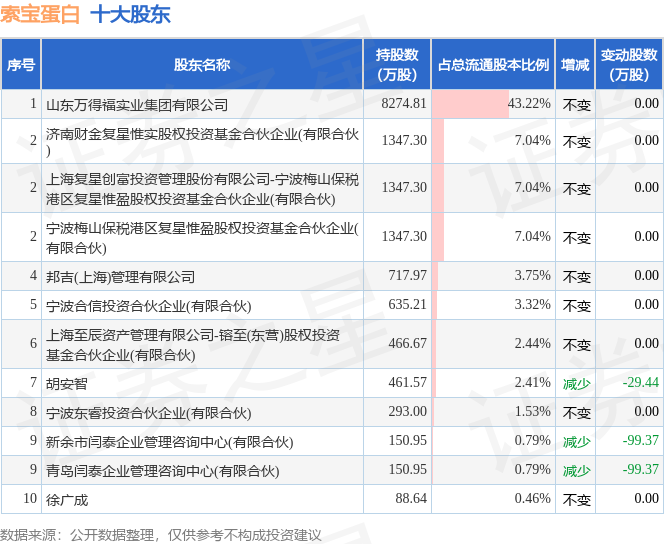Click the 占总流通股本比例 column header
This screenshot has height=544, width=664.
click(493, 65)
